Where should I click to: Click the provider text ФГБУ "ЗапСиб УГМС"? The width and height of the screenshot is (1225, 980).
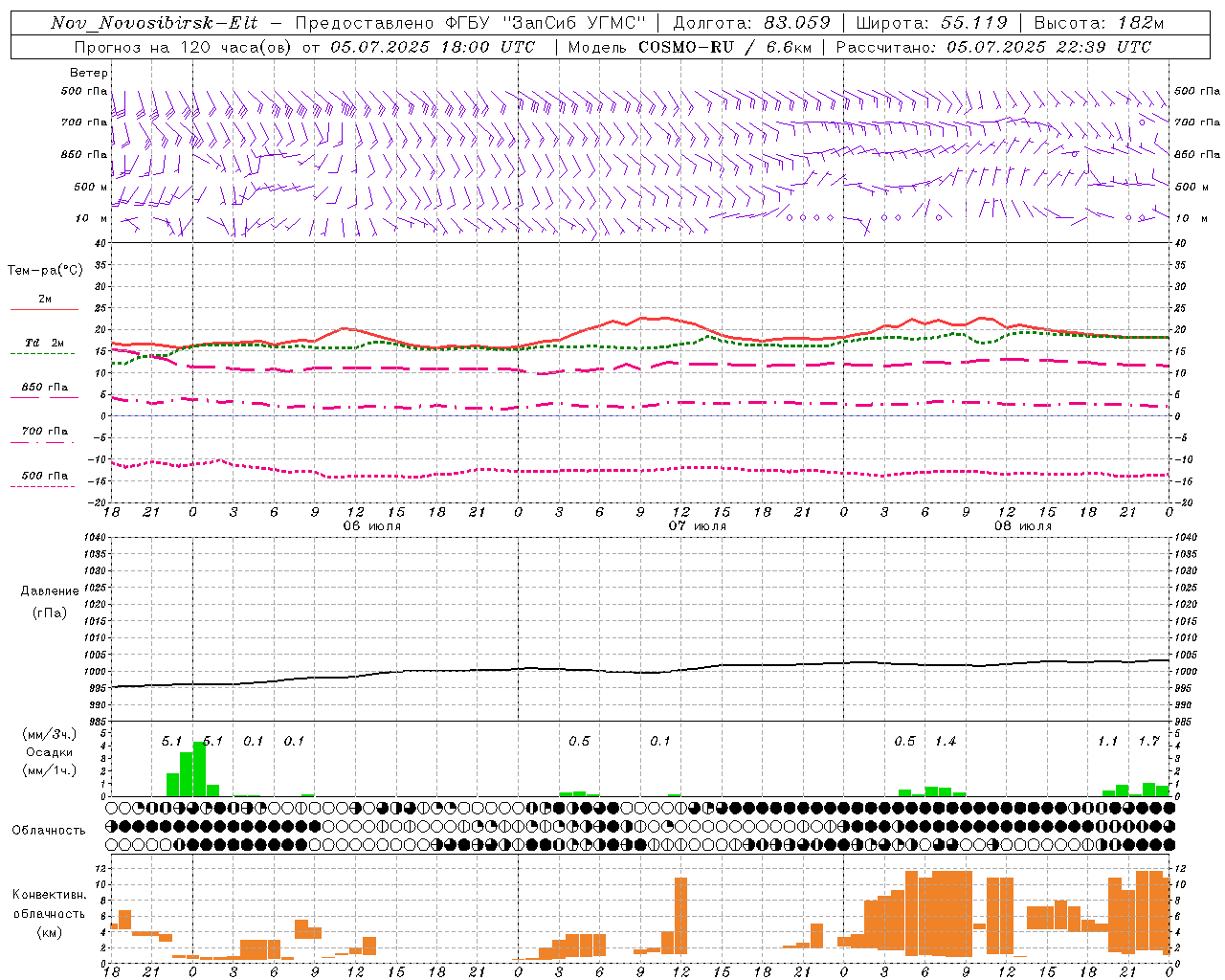[x=547, y=23]
